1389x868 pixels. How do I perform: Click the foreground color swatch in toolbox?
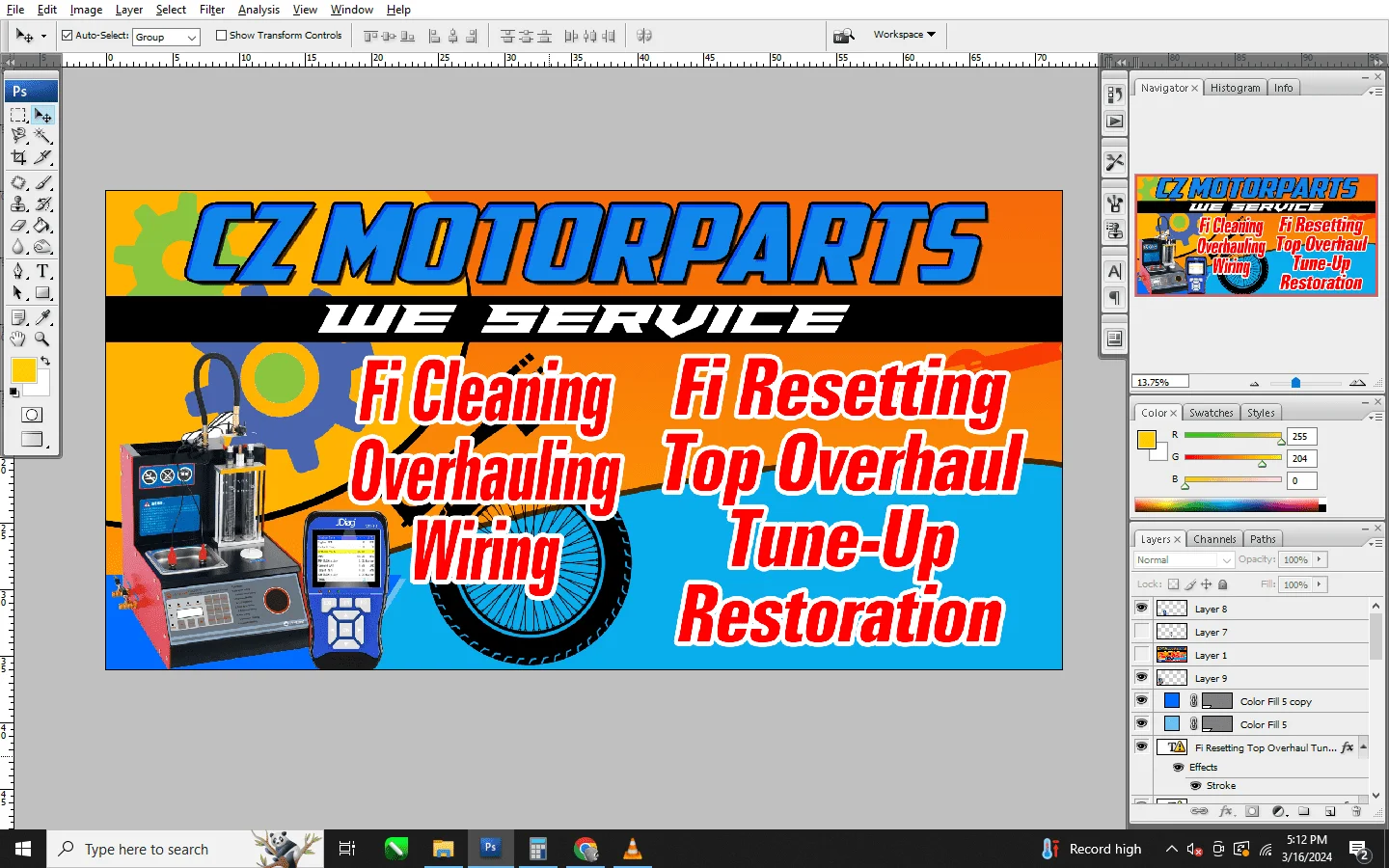(x=24, y=370)
